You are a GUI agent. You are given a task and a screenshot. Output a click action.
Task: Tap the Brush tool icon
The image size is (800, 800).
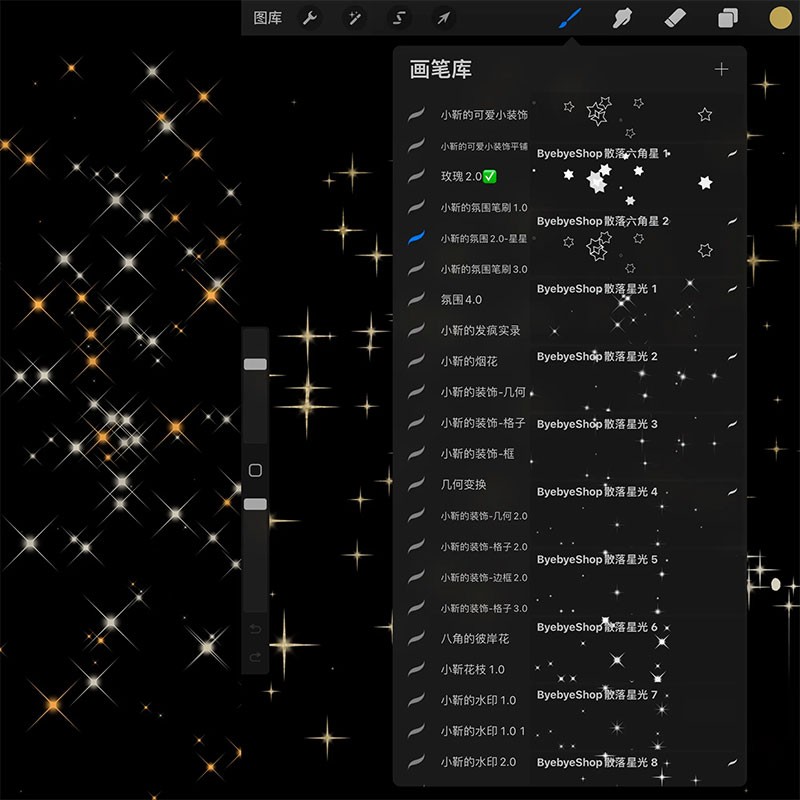tap(569, 18)
